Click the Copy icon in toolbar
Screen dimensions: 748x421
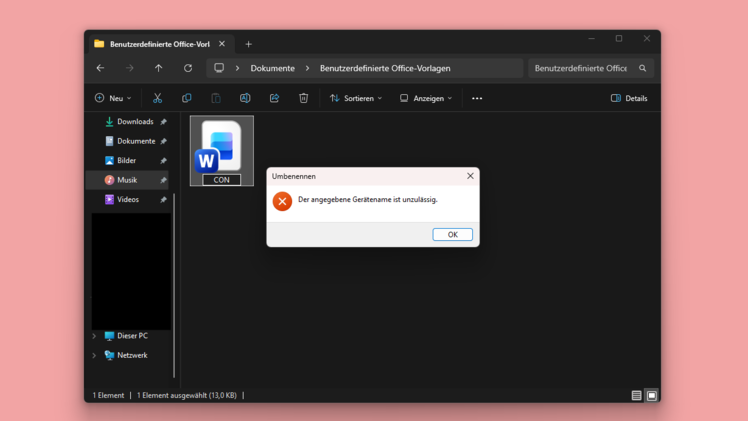187,98
